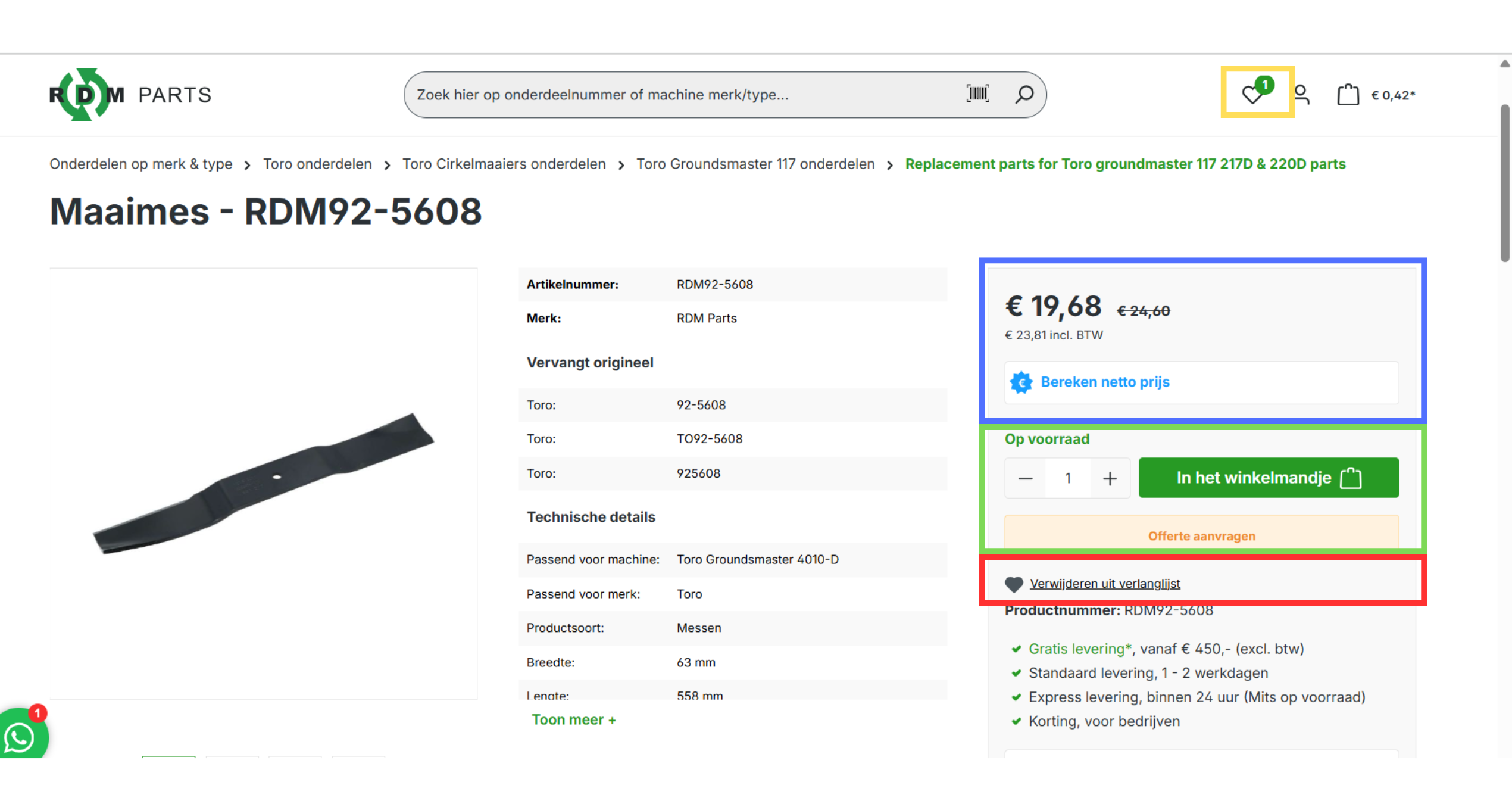Click the barcode scanner icon in search bar
Viewport: 1512px width, 810px height.
[x=977, y=94]
